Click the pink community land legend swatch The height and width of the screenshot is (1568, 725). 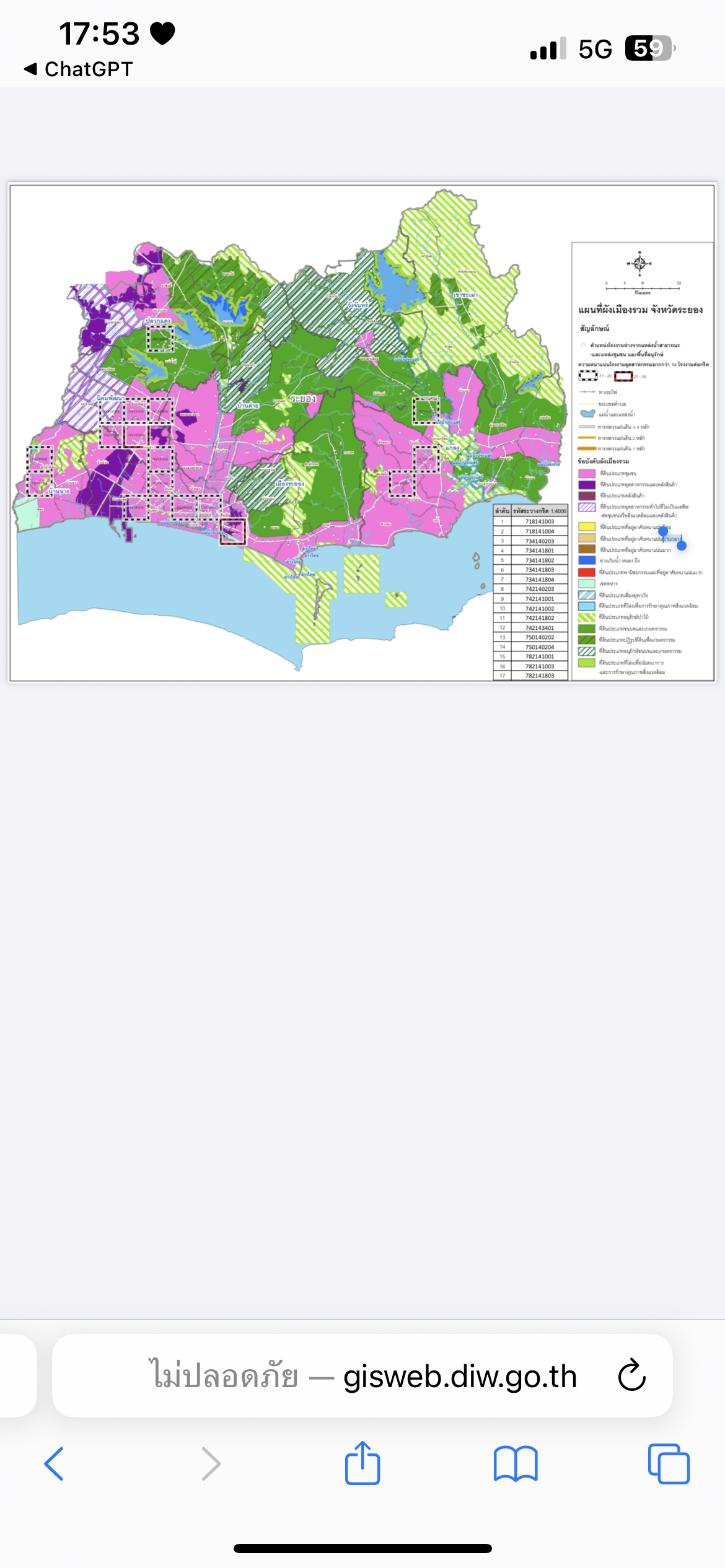[x=587, y=474]
